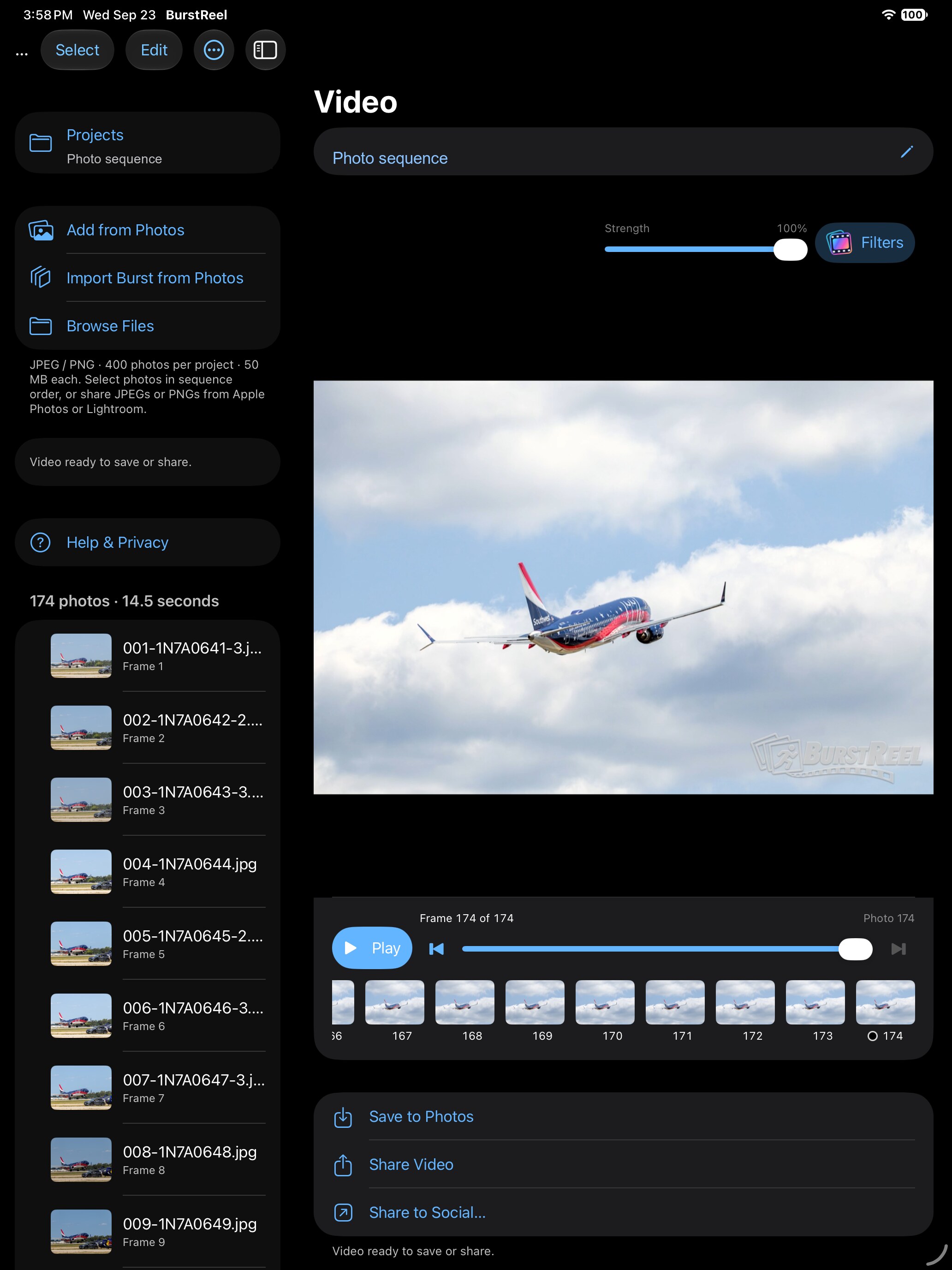This screenshot has width=952, height=1270.
Task: Tap the Projects folder icon
Action: click(41, 143)
